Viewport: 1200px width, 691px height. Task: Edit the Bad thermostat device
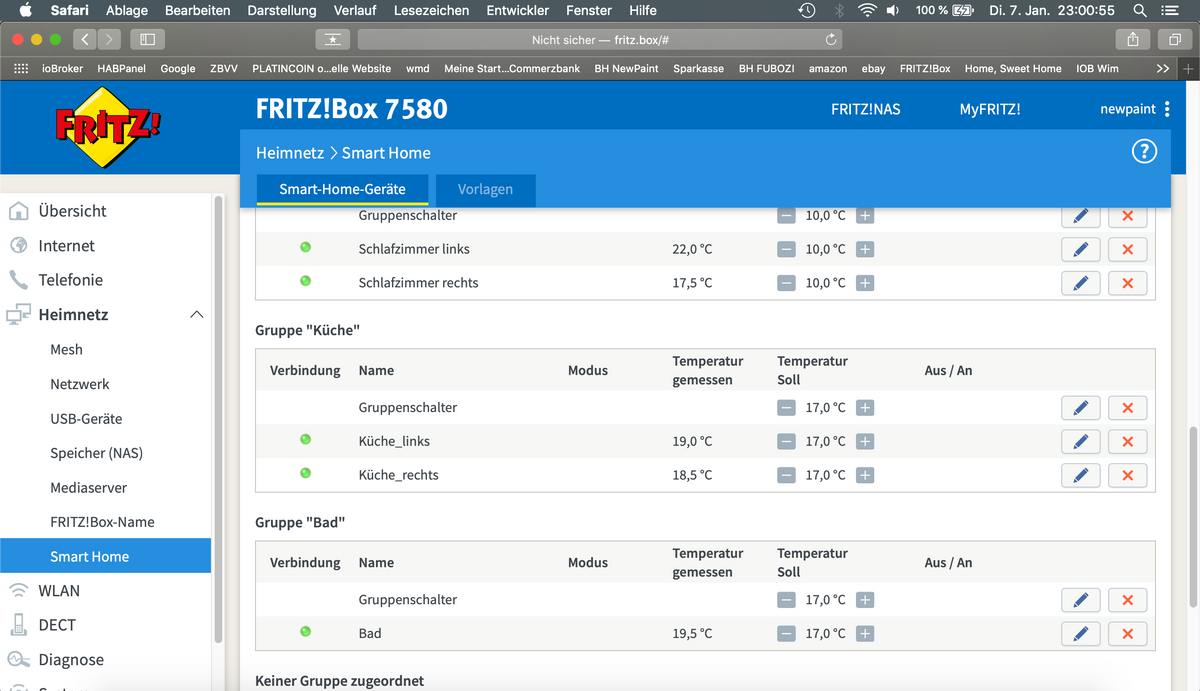(1080, 633)
